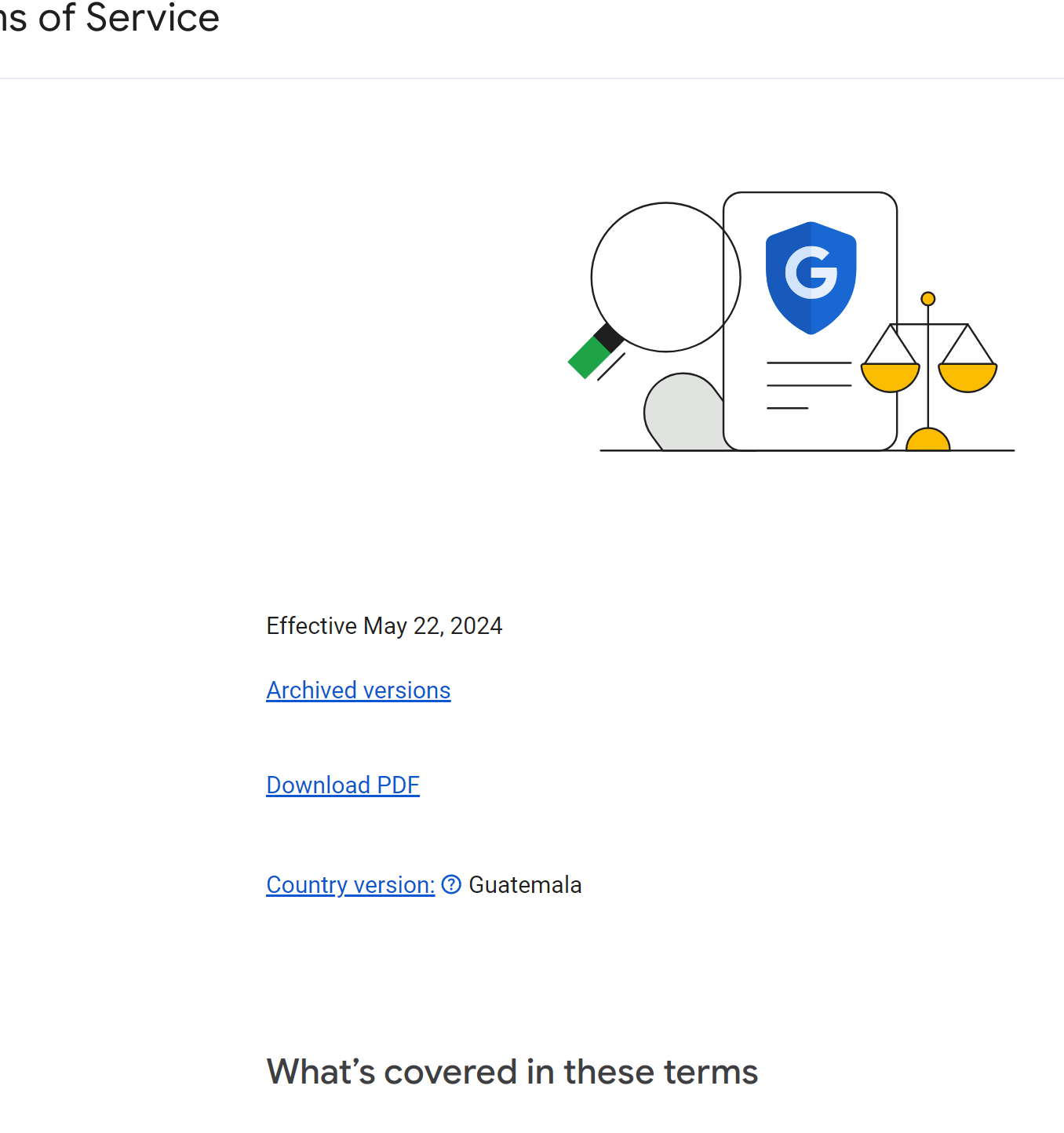Image resolution: width=1064 pixels, height=1133 pixels.
Task: Click the right yellow scale pan
Action: click(x=967, y=377)
